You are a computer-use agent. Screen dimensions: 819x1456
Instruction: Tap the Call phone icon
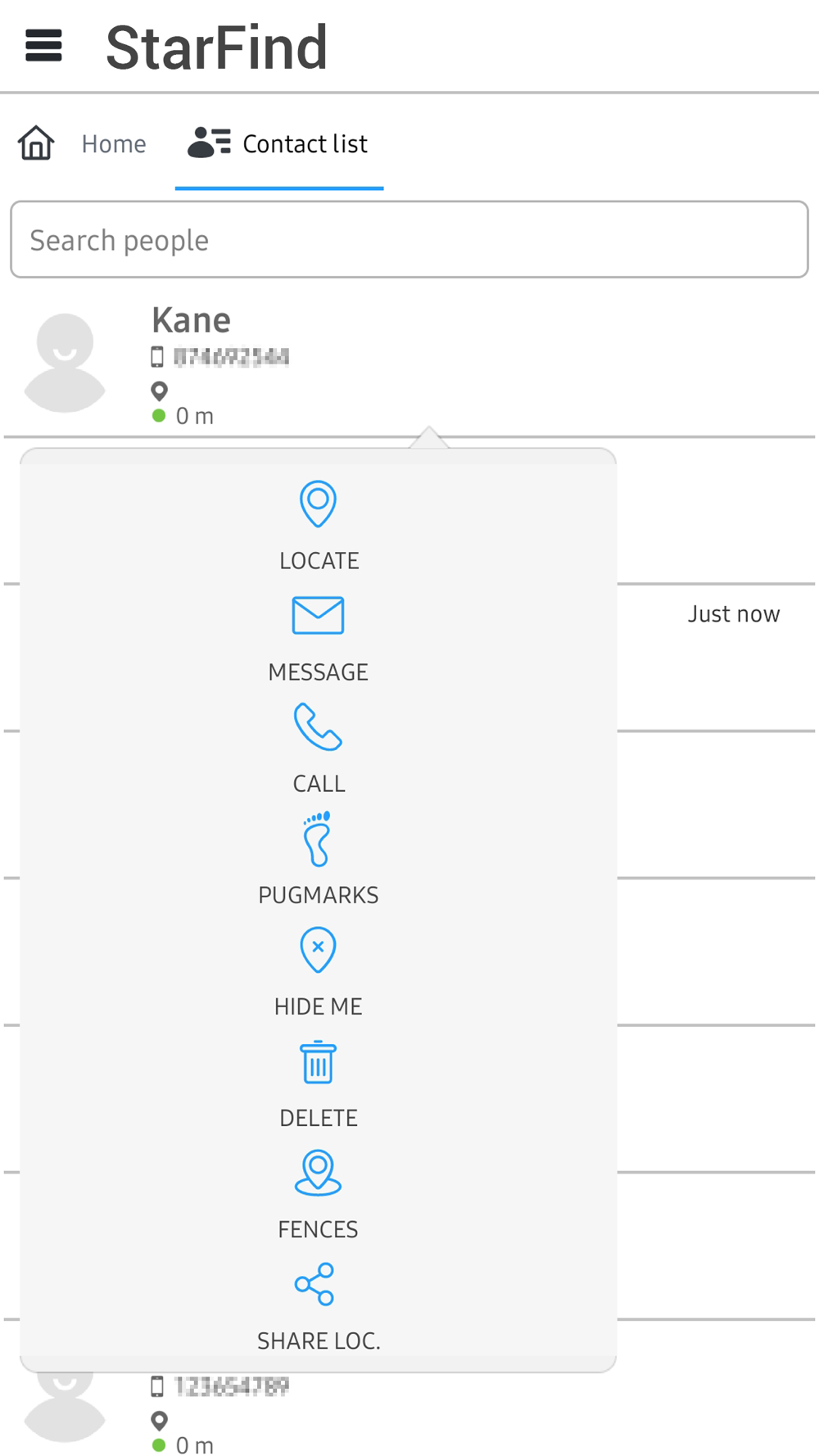click(318, 726)
